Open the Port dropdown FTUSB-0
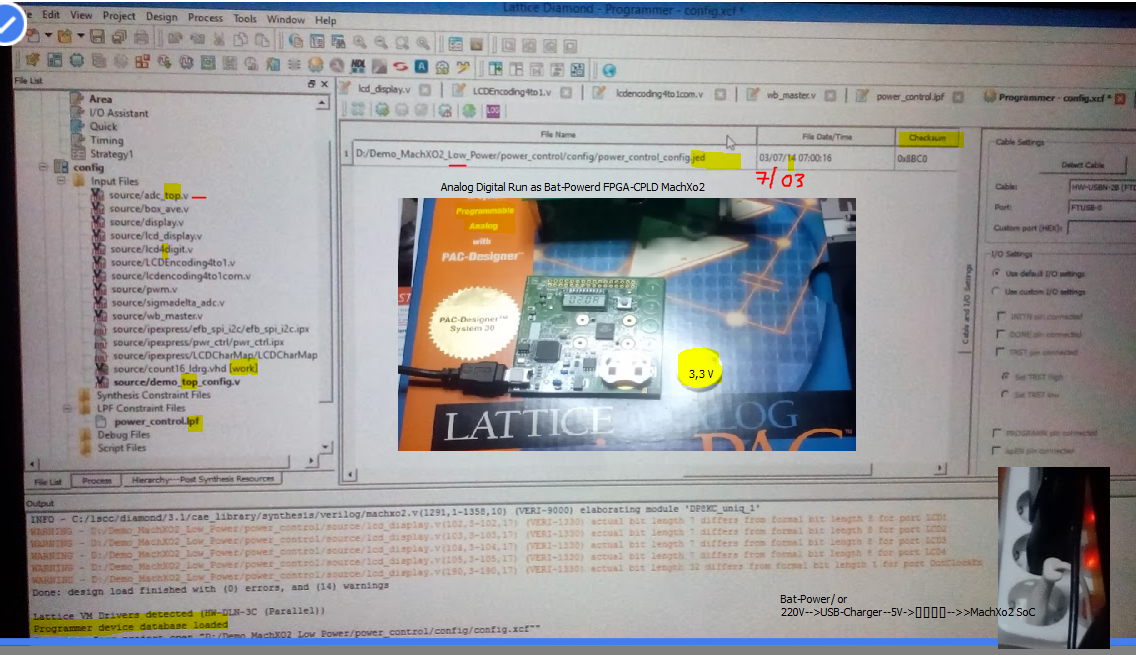1136x655 pixels. point(1102,207)
